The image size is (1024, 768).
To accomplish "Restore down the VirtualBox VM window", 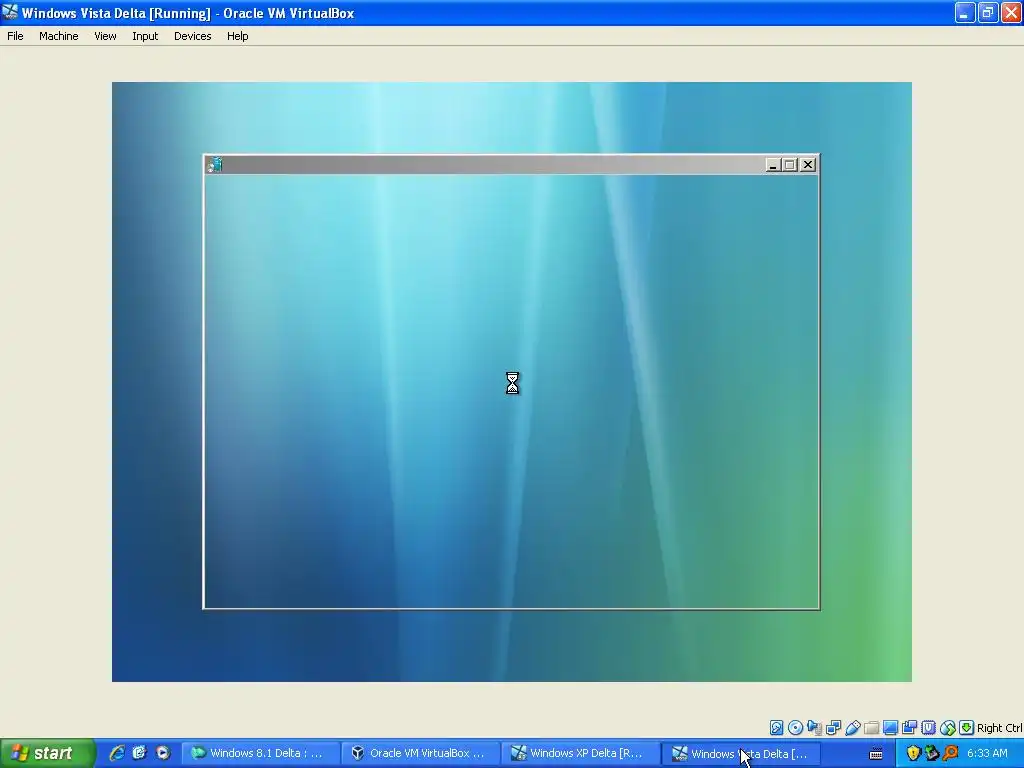I will (988, 12).
